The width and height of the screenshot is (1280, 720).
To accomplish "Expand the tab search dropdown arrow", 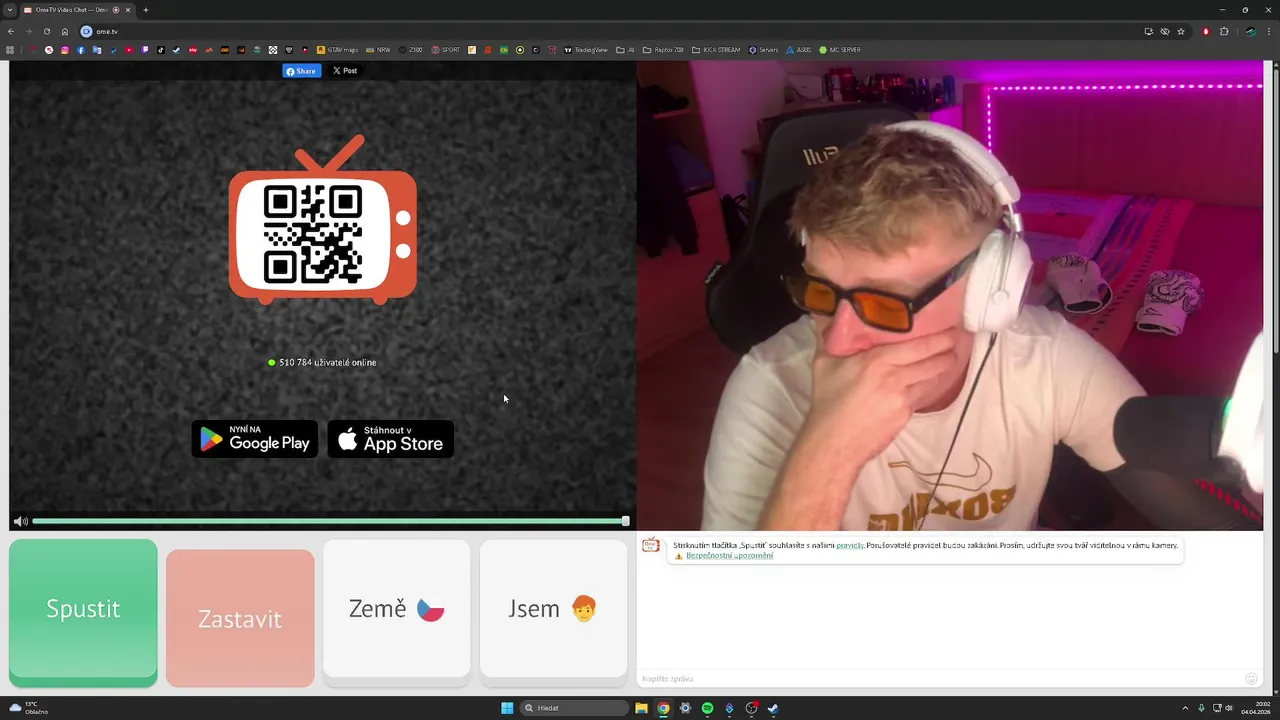I will pyautogui.click(x=9, y=10).
